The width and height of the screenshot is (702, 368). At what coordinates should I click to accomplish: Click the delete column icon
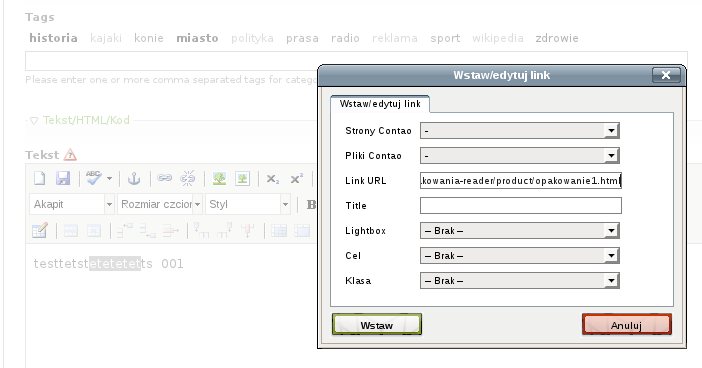pyautogui.click(x=248, y=230)
